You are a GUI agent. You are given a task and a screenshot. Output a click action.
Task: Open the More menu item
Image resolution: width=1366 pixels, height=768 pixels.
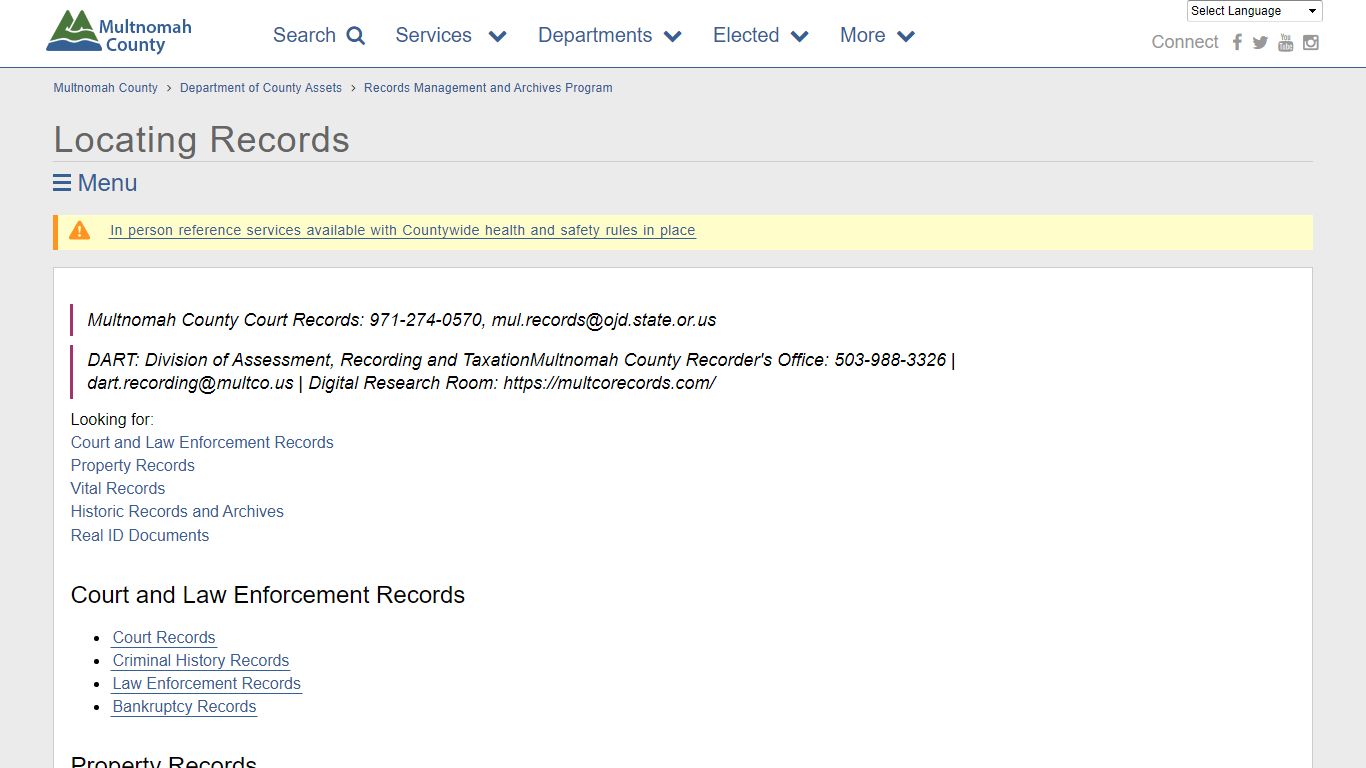(862, 35)
